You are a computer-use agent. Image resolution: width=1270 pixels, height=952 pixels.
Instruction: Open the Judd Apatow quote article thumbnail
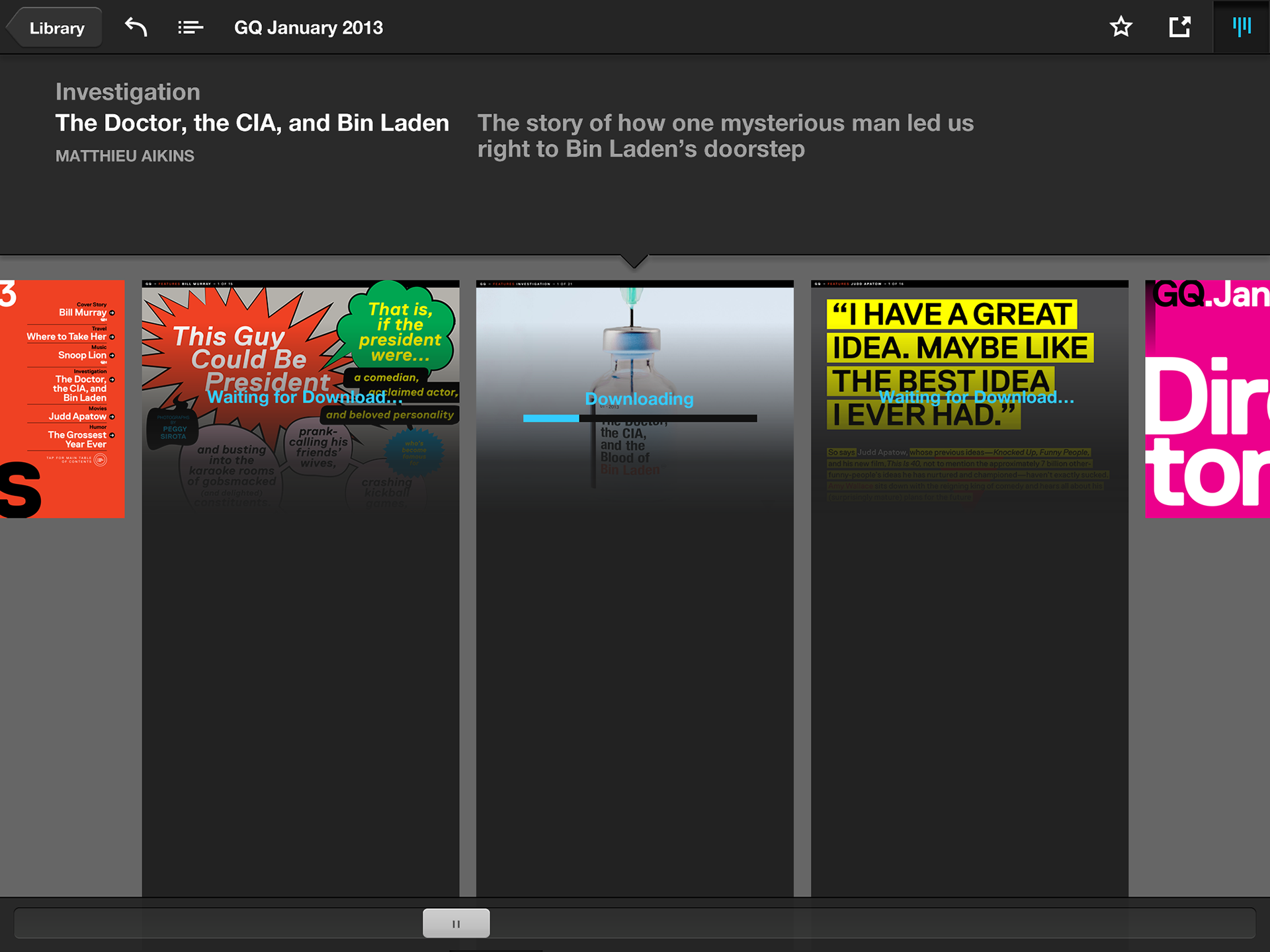(970, 588)
